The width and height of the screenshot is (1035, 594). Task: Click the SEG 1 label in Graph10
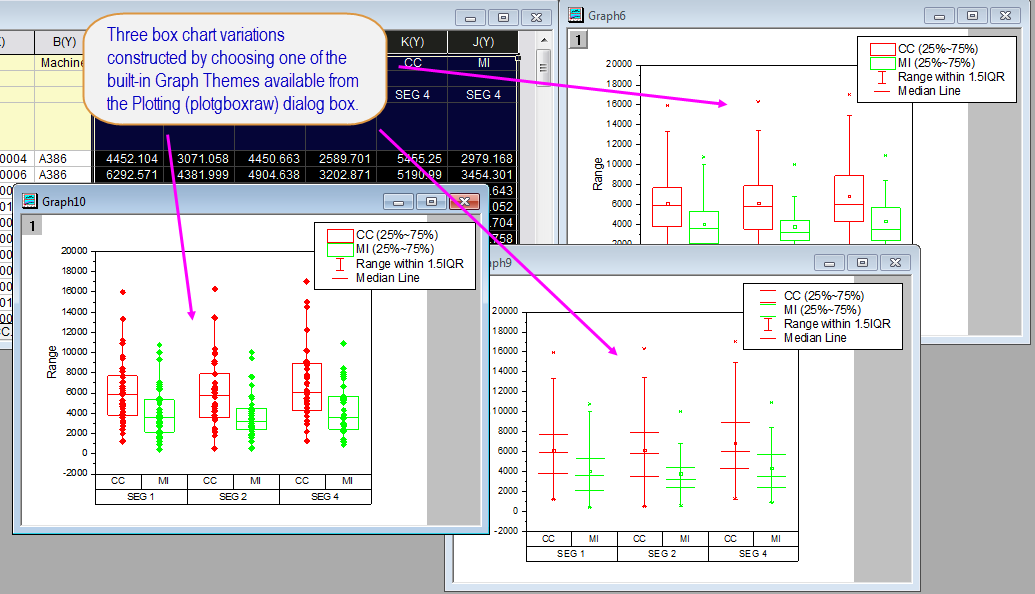[140, 497]
